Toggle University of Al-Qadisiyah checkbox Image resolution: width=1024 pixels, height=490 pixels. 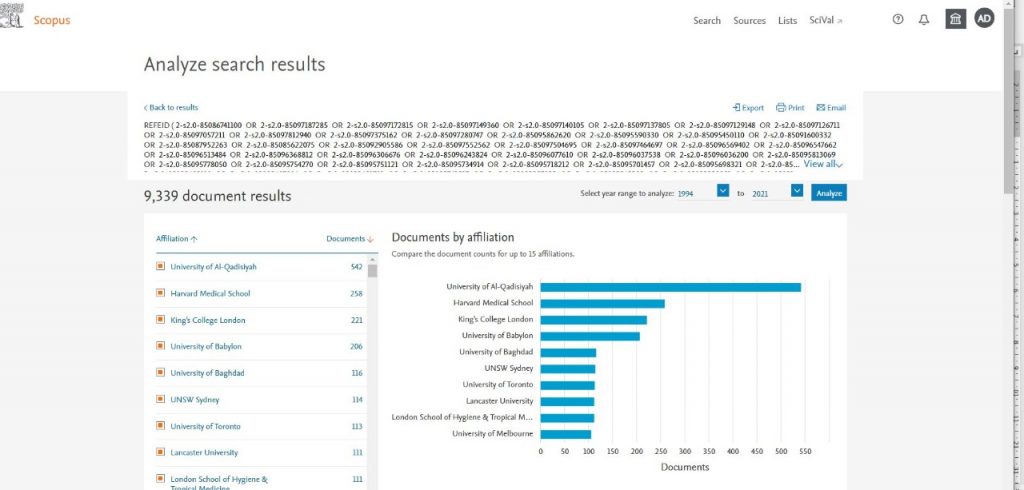160,266
